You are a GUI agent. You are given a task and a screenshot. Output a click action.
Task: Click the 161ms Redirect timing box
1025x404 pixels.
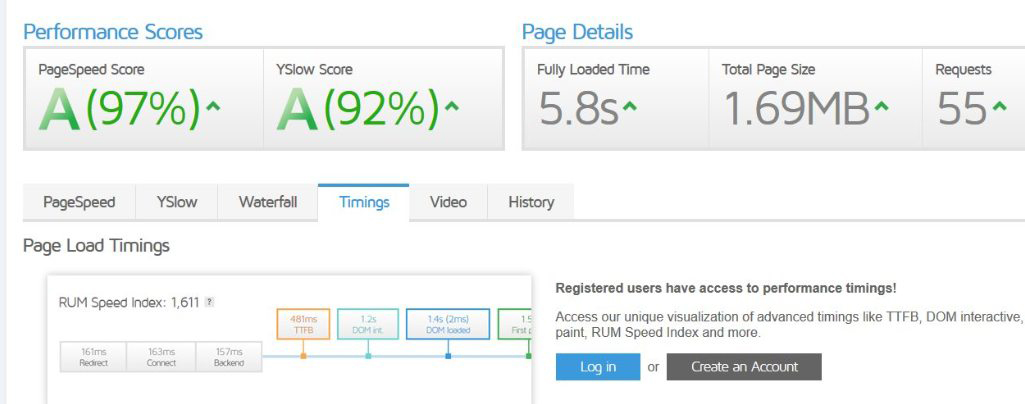[x=93, y=357]
